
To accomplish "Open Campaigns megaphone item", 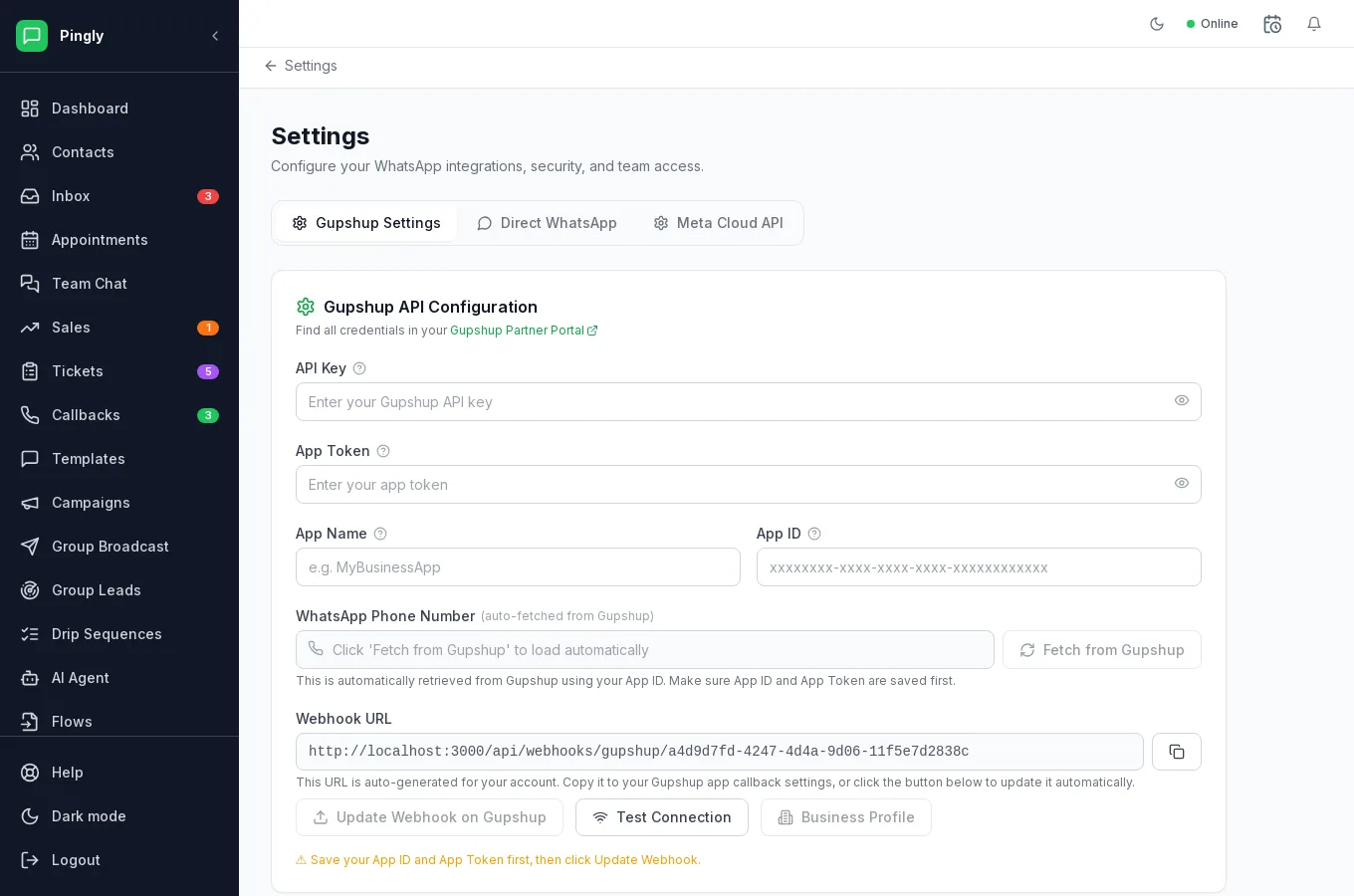I will [119, 503].
